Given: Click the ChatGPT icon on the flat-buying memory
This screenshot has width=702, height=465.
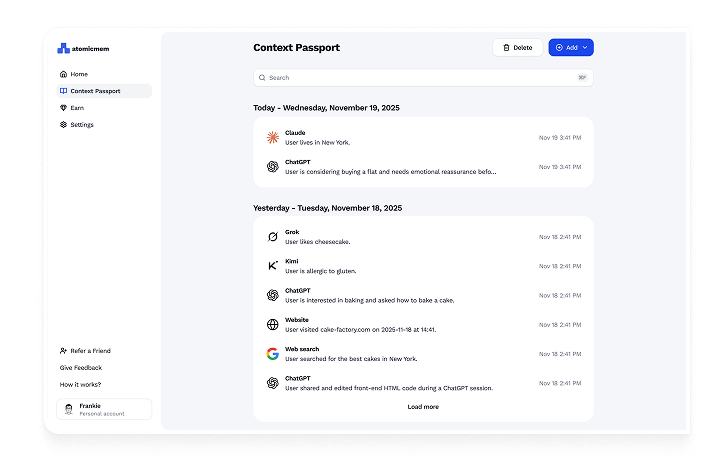Looking at the screenshot, I should click(273, 166).
